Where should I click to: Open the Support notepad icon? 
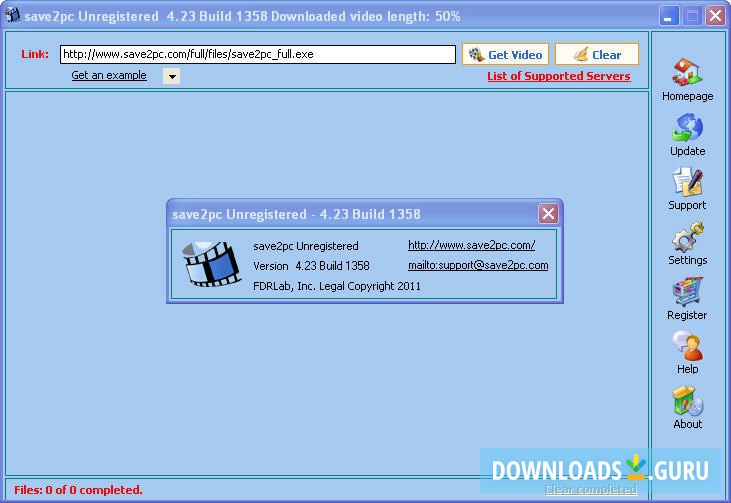click(x=687, y=182)
